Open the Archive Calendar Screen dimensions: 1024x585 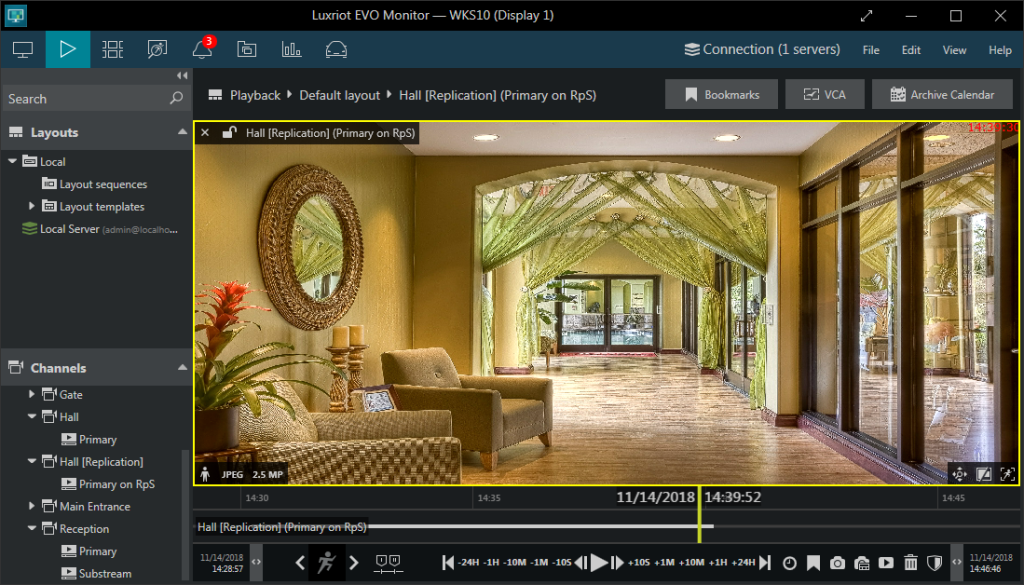point(942,95)
